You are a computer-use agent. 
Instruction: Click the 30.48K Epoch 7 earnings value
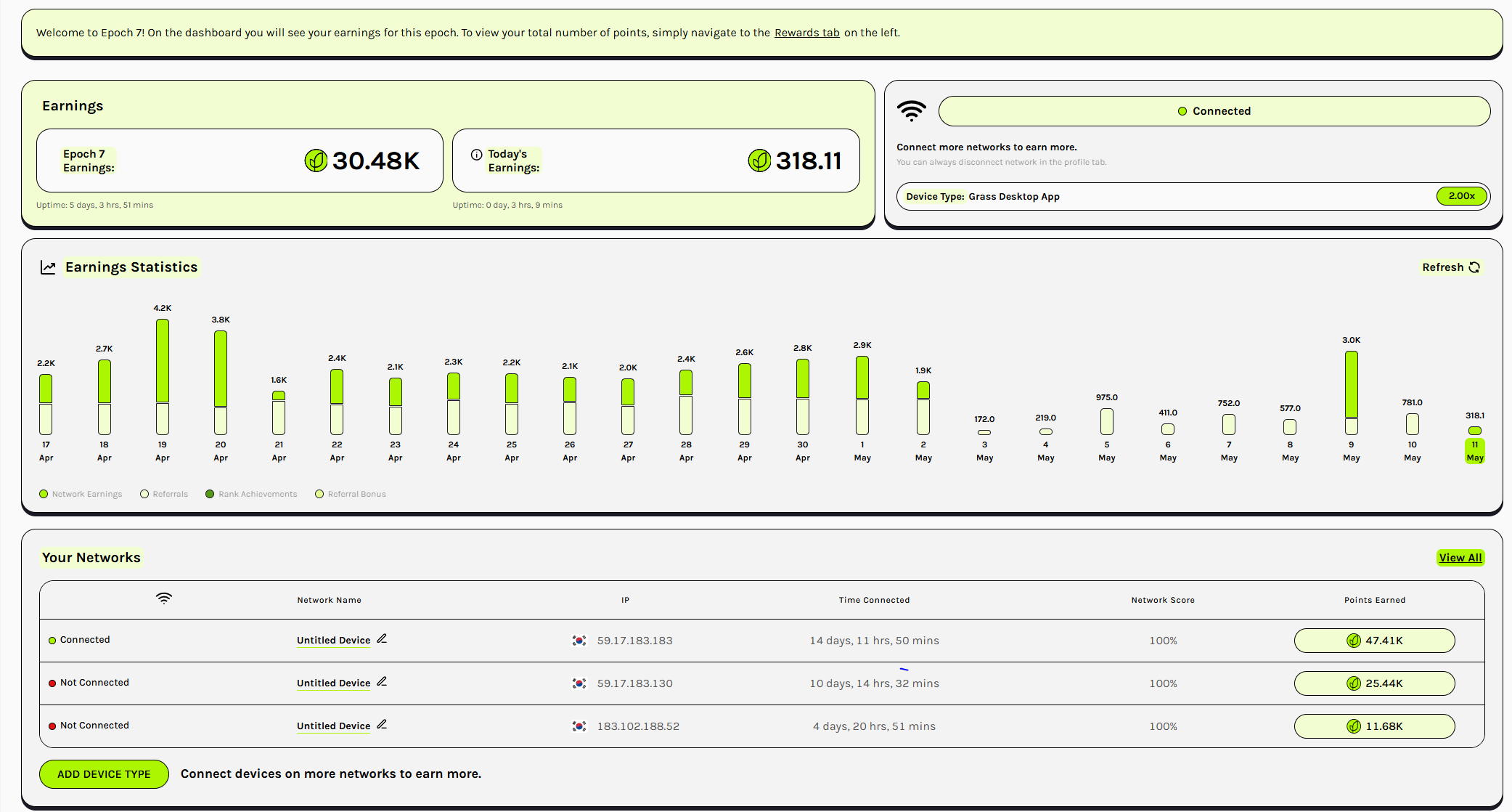[376, 161]
